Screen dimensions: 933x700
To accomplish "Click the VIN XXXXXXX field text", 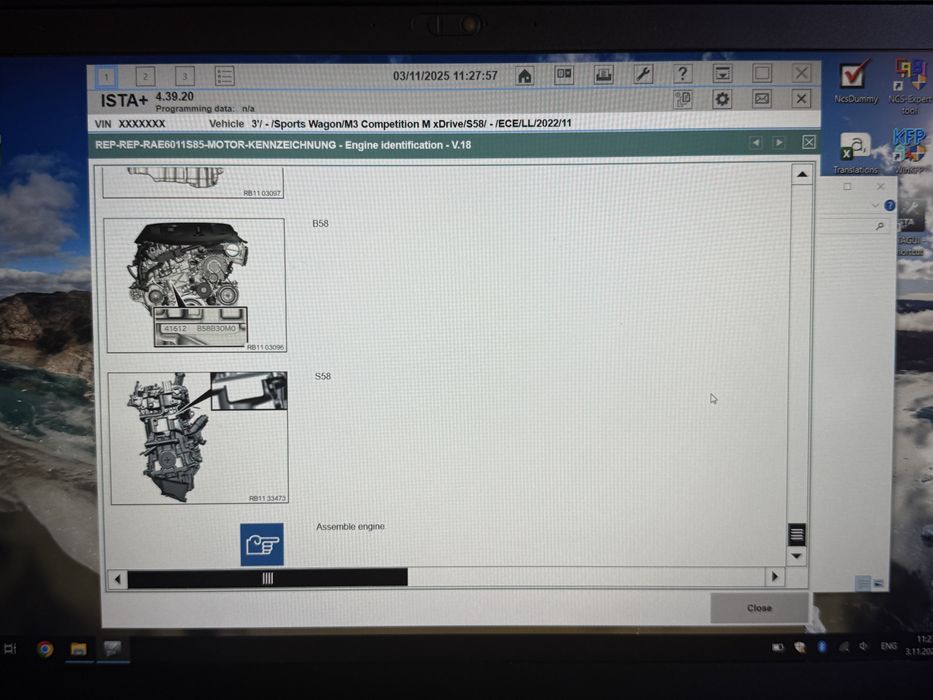I will [130, 124].
